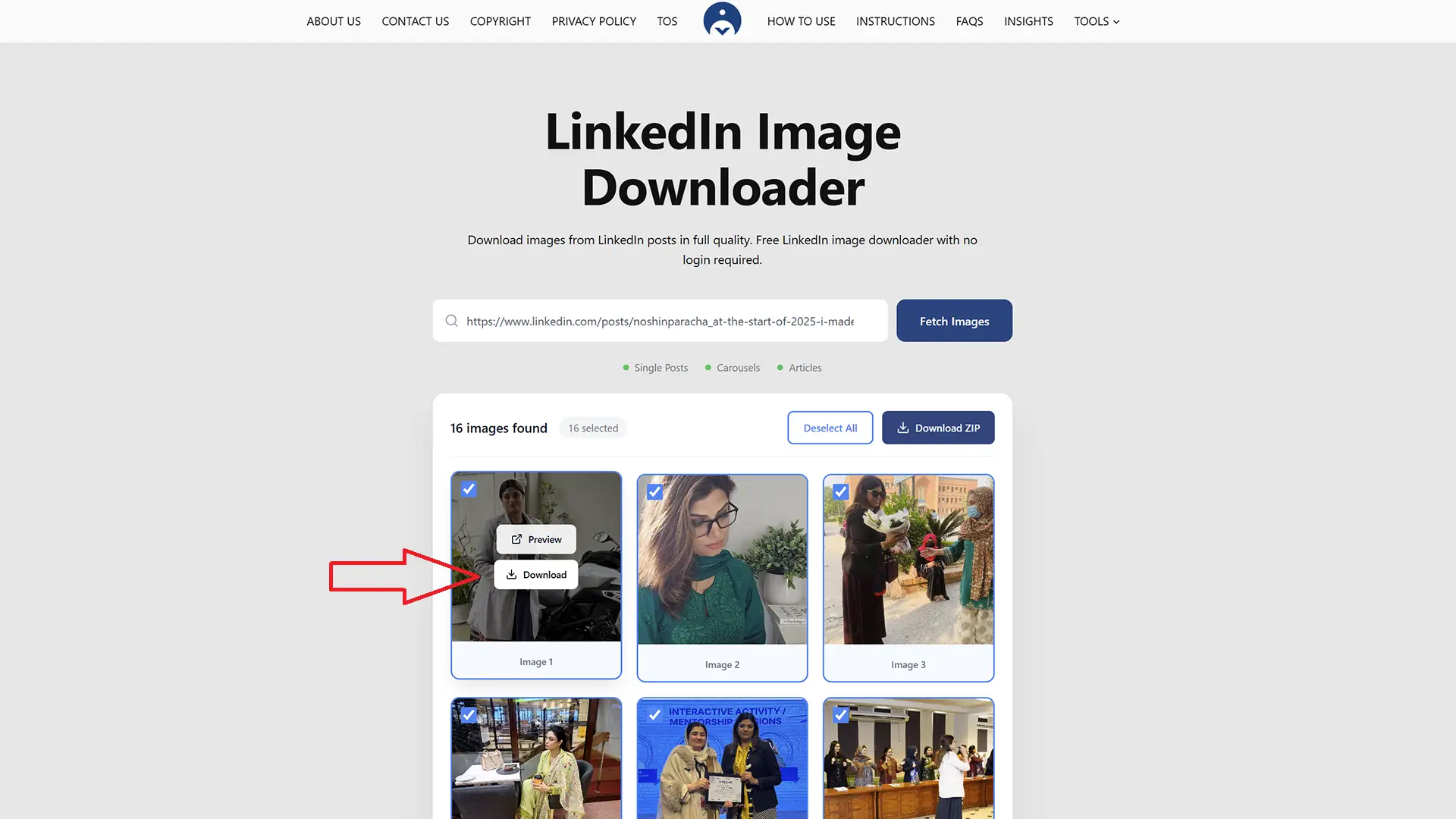The width and height of the screenshot is (1456, 819).
Task: Uncheck checkbox on café seated woman image
Action: [x=469, y=715]
